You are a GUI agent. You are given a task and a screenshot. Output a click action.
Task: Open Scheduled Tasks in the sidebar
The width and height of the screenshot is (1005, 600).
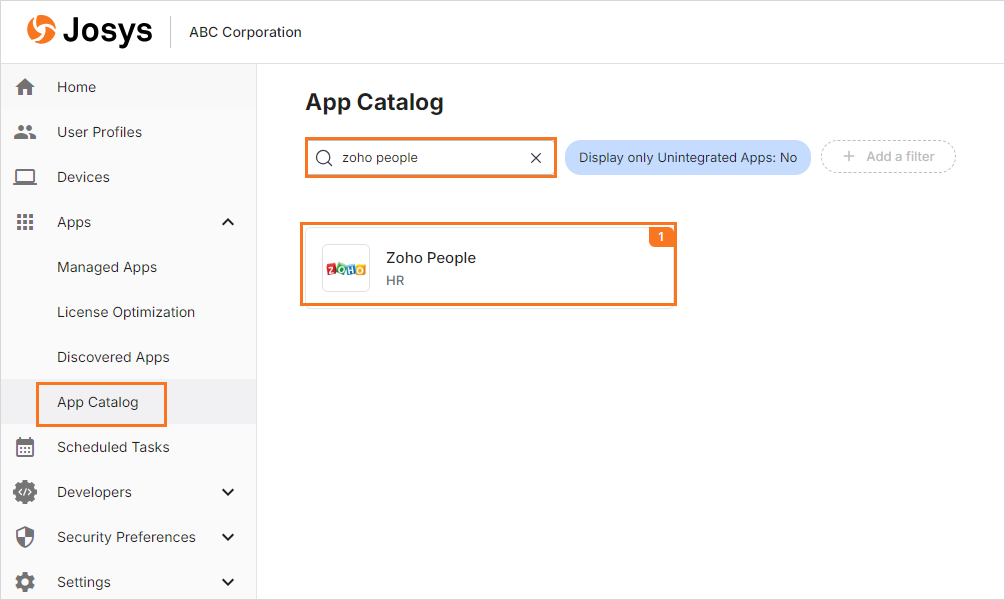113,447
